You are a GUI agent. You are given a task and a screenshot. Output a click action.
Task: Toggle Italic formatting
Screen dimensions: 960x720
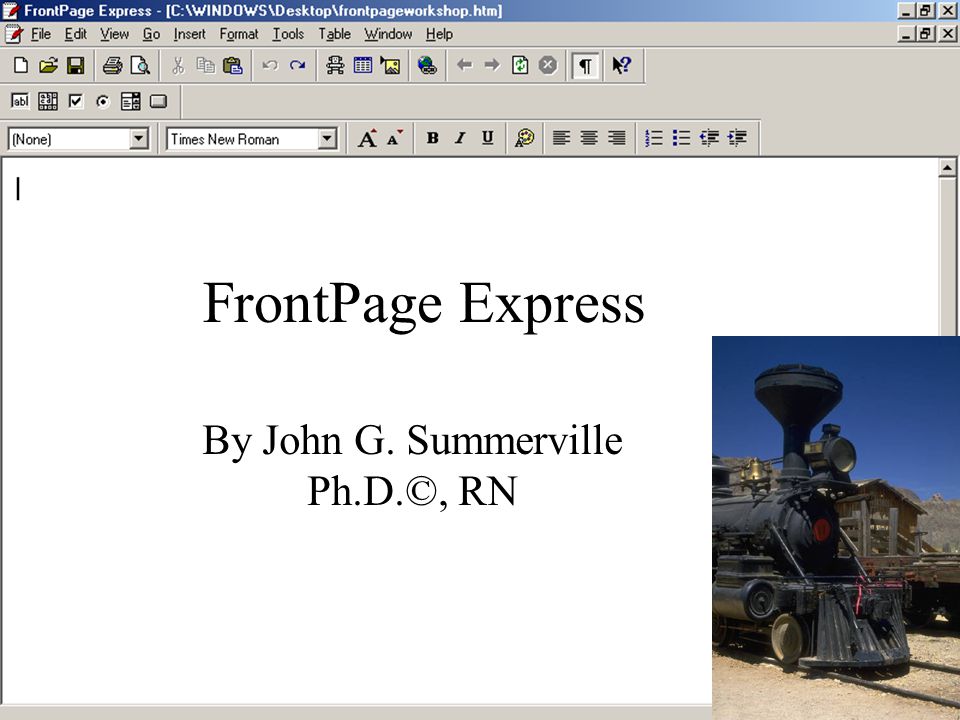click(x=460, y=138)
